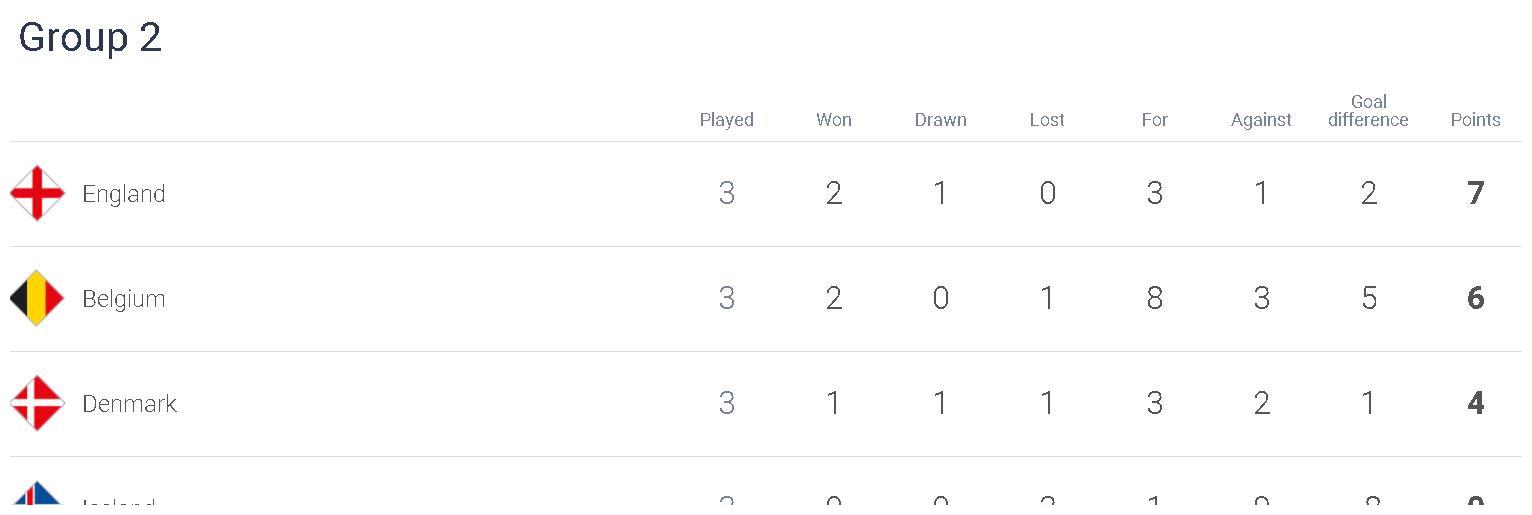Select England's points total of 7
1532x515 pixels.
1475,193
